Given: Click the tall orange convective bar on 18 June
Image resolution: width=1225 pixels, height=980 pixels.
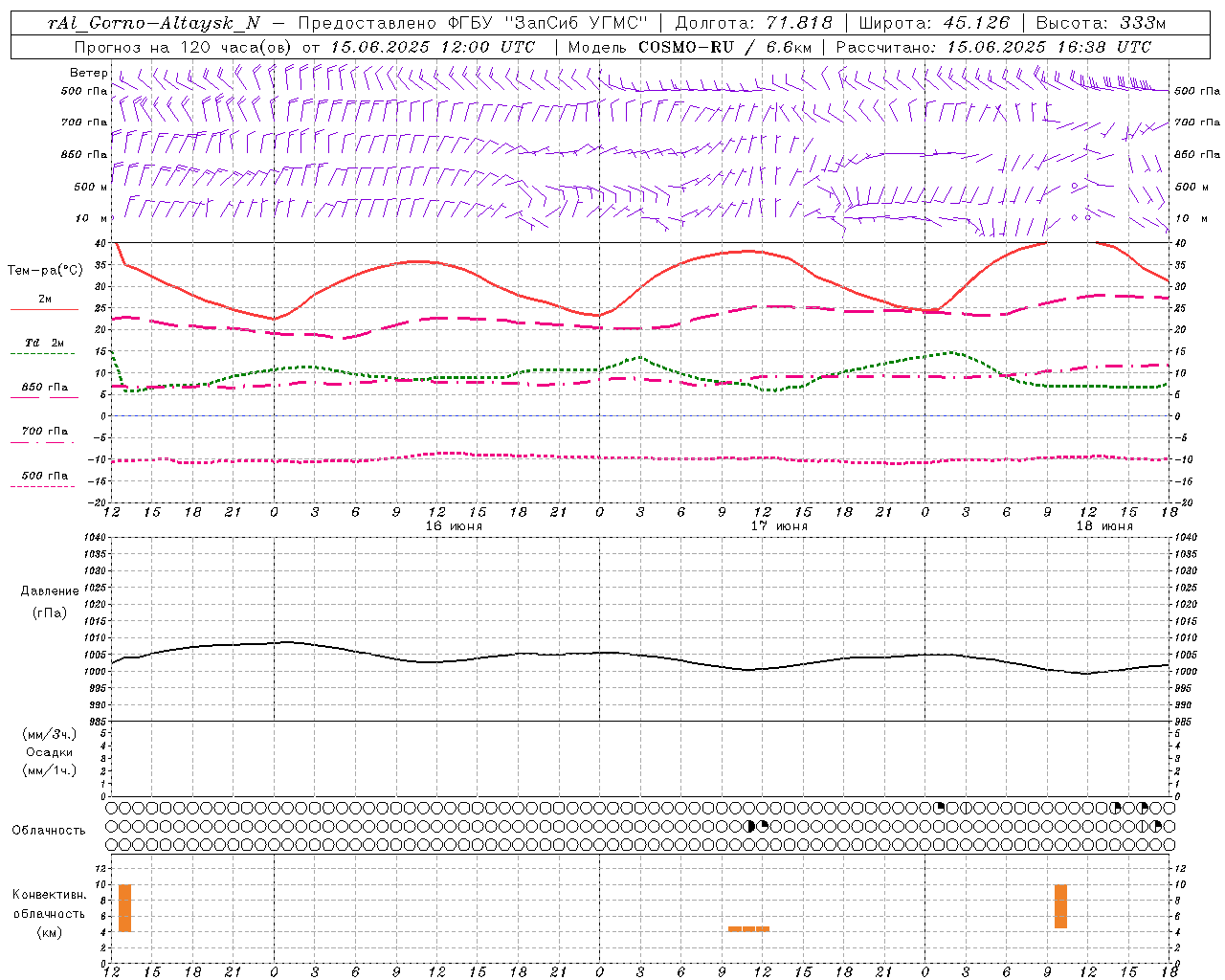Looking at the screenshot, I should pos(1060,906).
